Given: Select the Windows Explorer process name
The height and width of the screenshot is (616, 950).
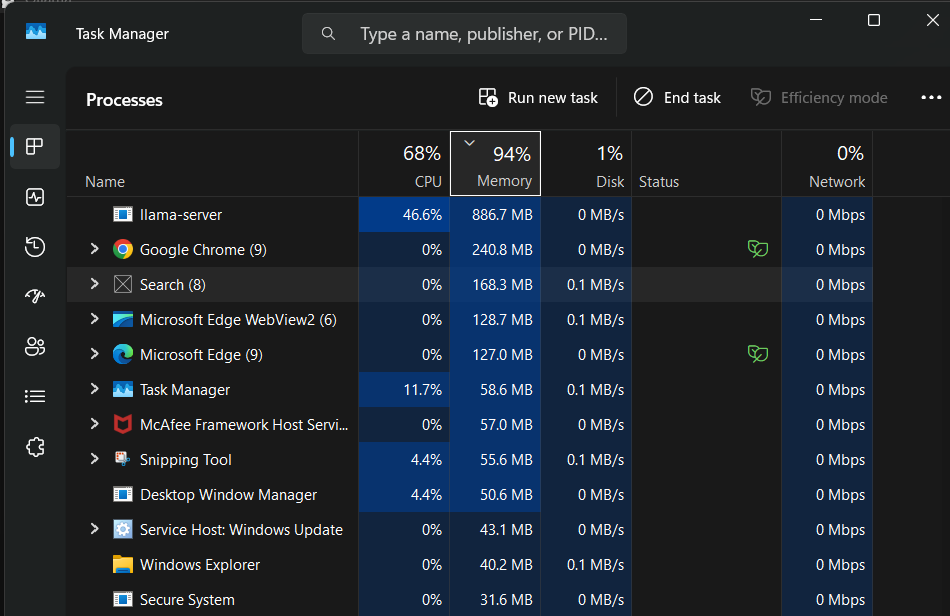Looking at the screenshot, I should pos(200,565).
